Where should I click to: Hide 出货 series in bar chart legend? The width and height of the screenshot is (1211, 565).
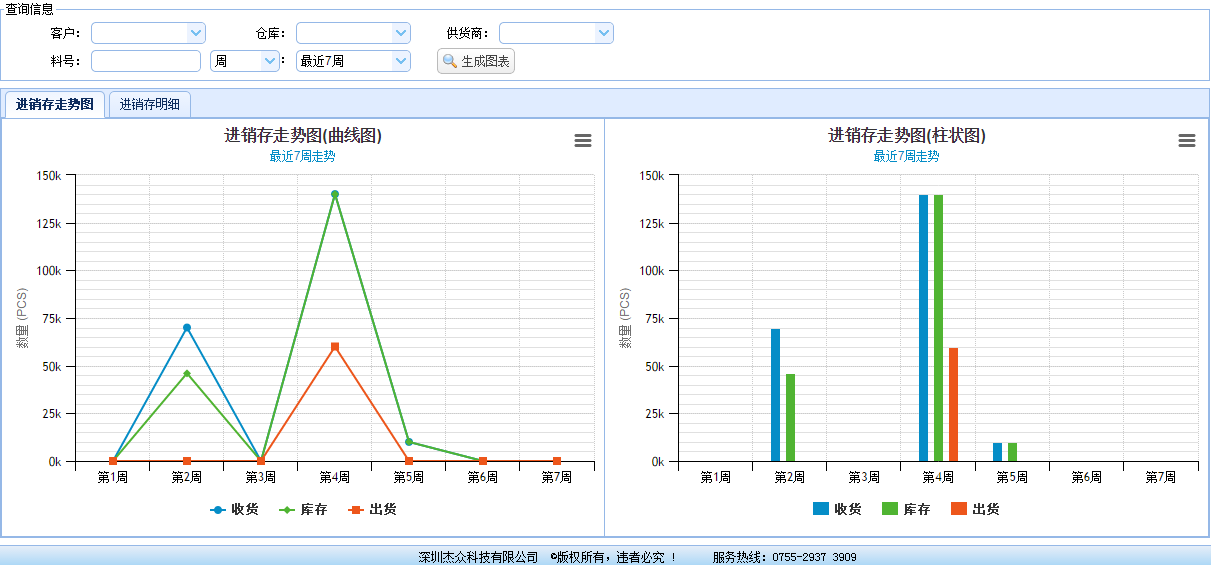(975, 509)
